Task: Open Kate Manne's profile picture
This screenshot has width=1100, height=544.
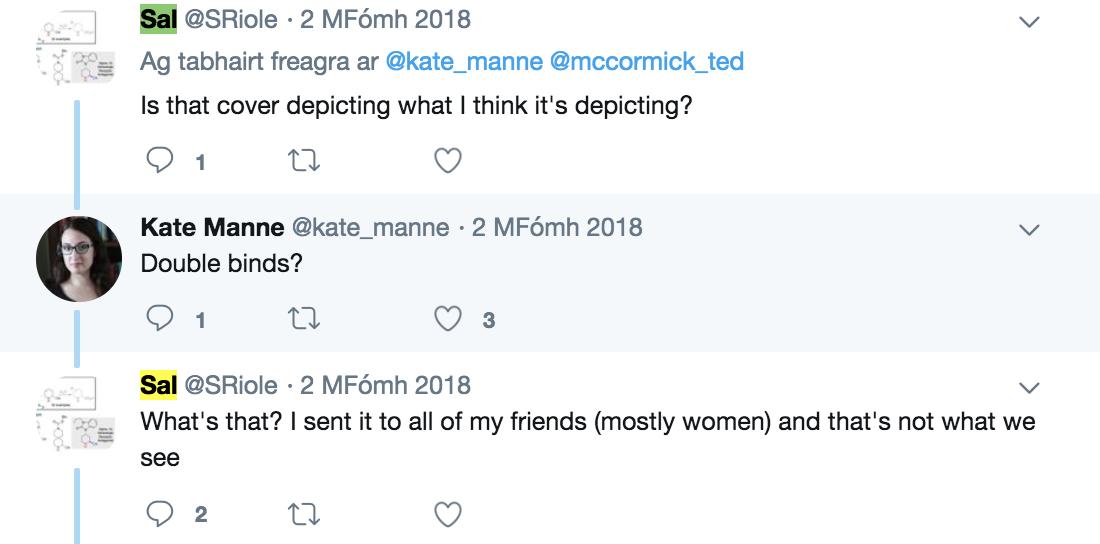Action: click(79, 258)
